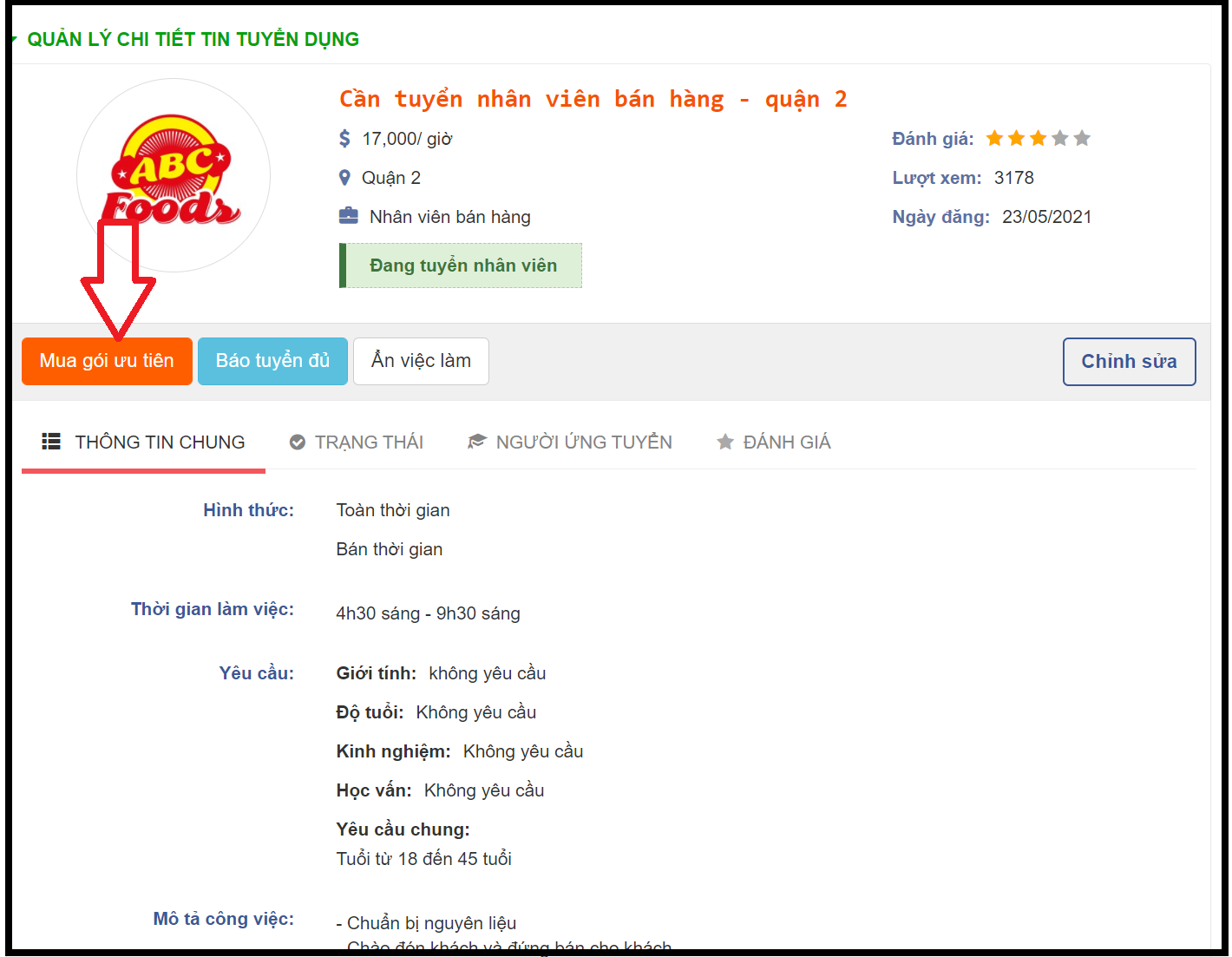Viewport: 1232px width, 957px height.
Task: Buy priority package with Mua gói ưu tiên
Action: [107, 361]
